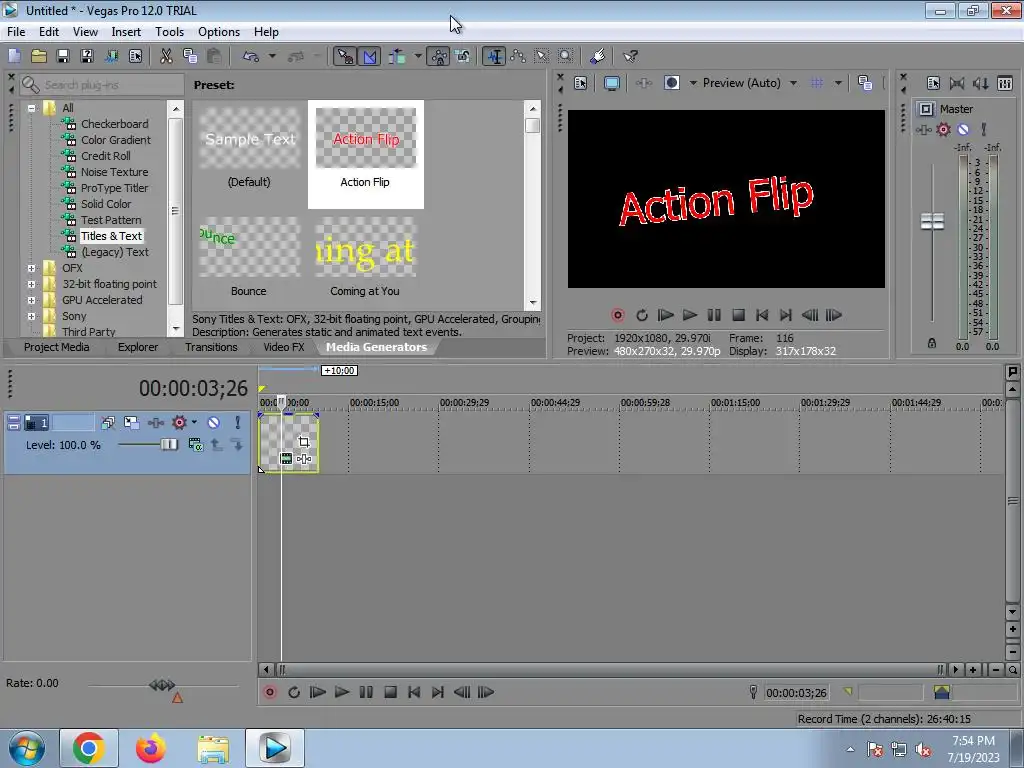Viewport: 1024px width, 768px height.
Task: Select Checkerboard generator in tree
Action: (x=114, y=124)
